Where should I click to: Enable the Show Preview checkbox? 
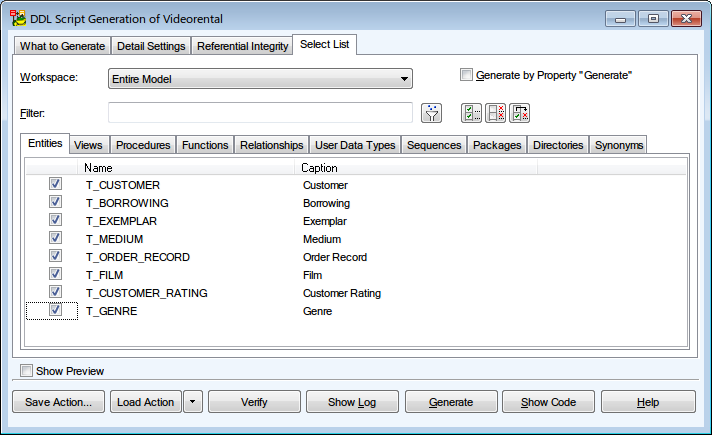point(26,371)
